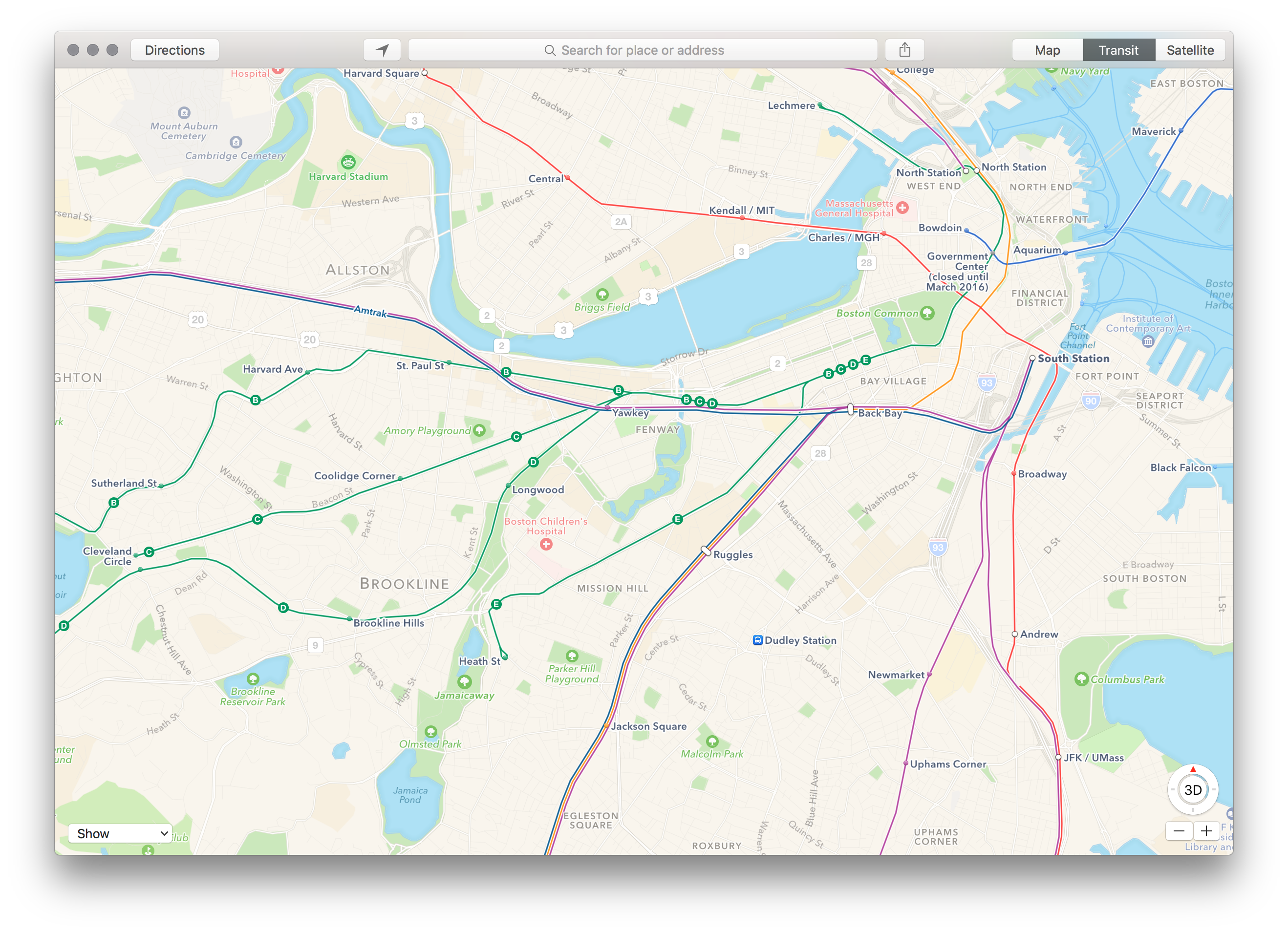Screen dimensions: 1288x933
Task: Click the Uphams Corner station label
Action: (x=948, y=764)
